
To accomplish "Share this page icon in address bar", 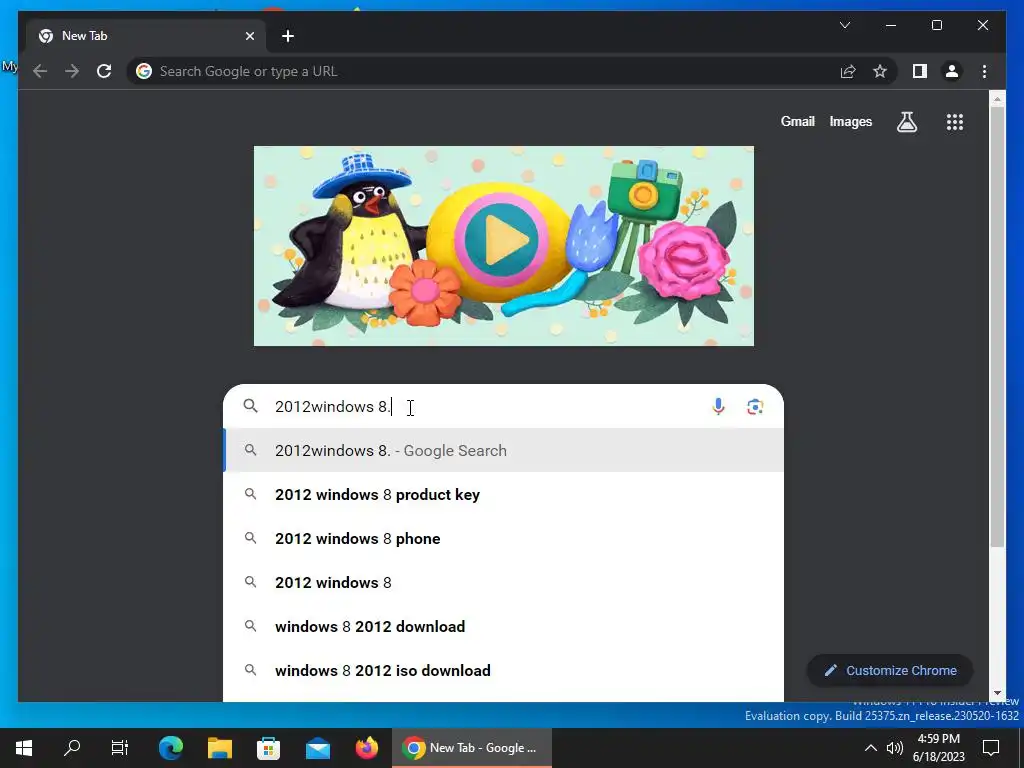I will [x=848, y=71].
